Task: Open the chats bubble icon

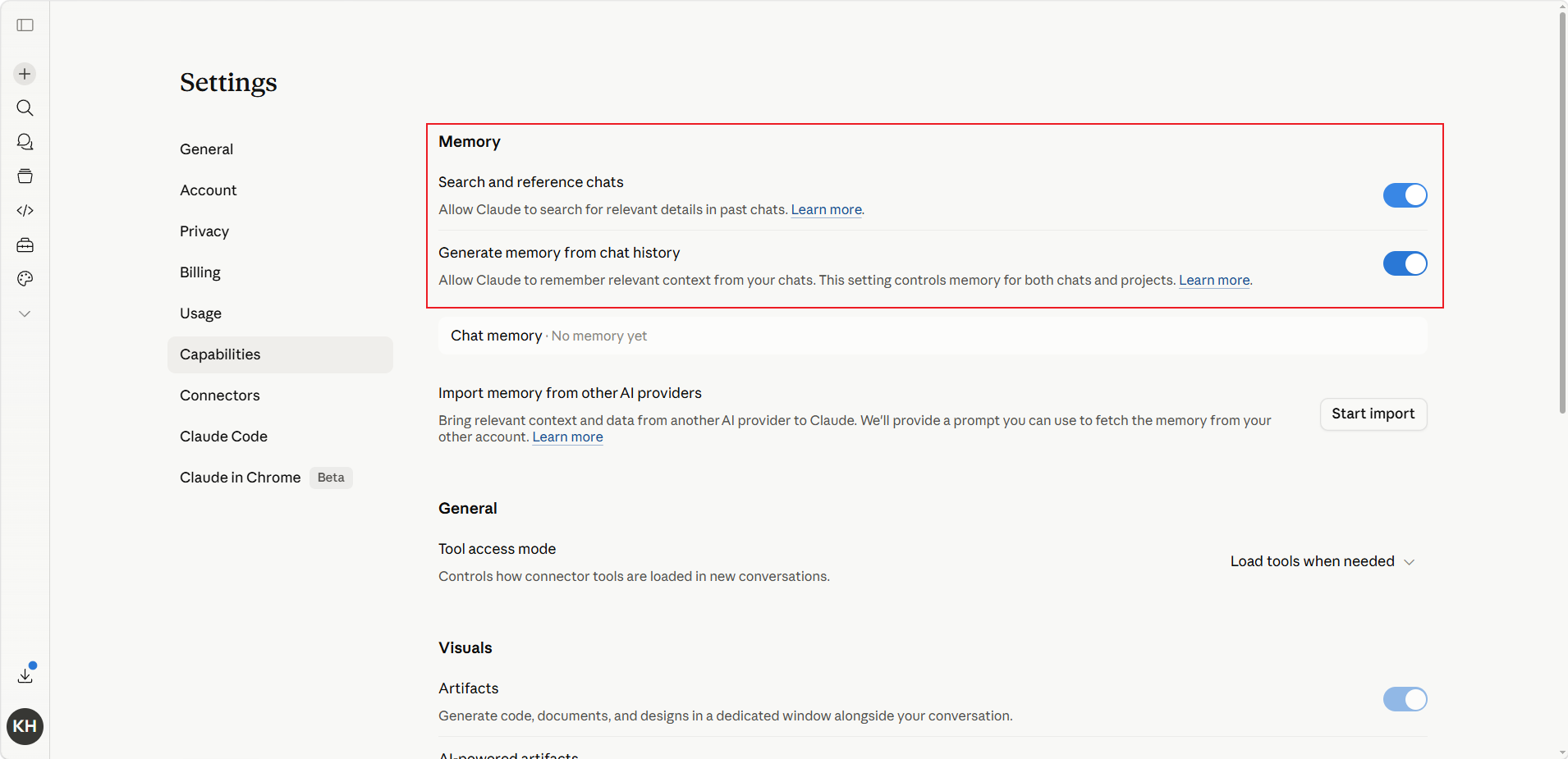Action: point(25,142)
